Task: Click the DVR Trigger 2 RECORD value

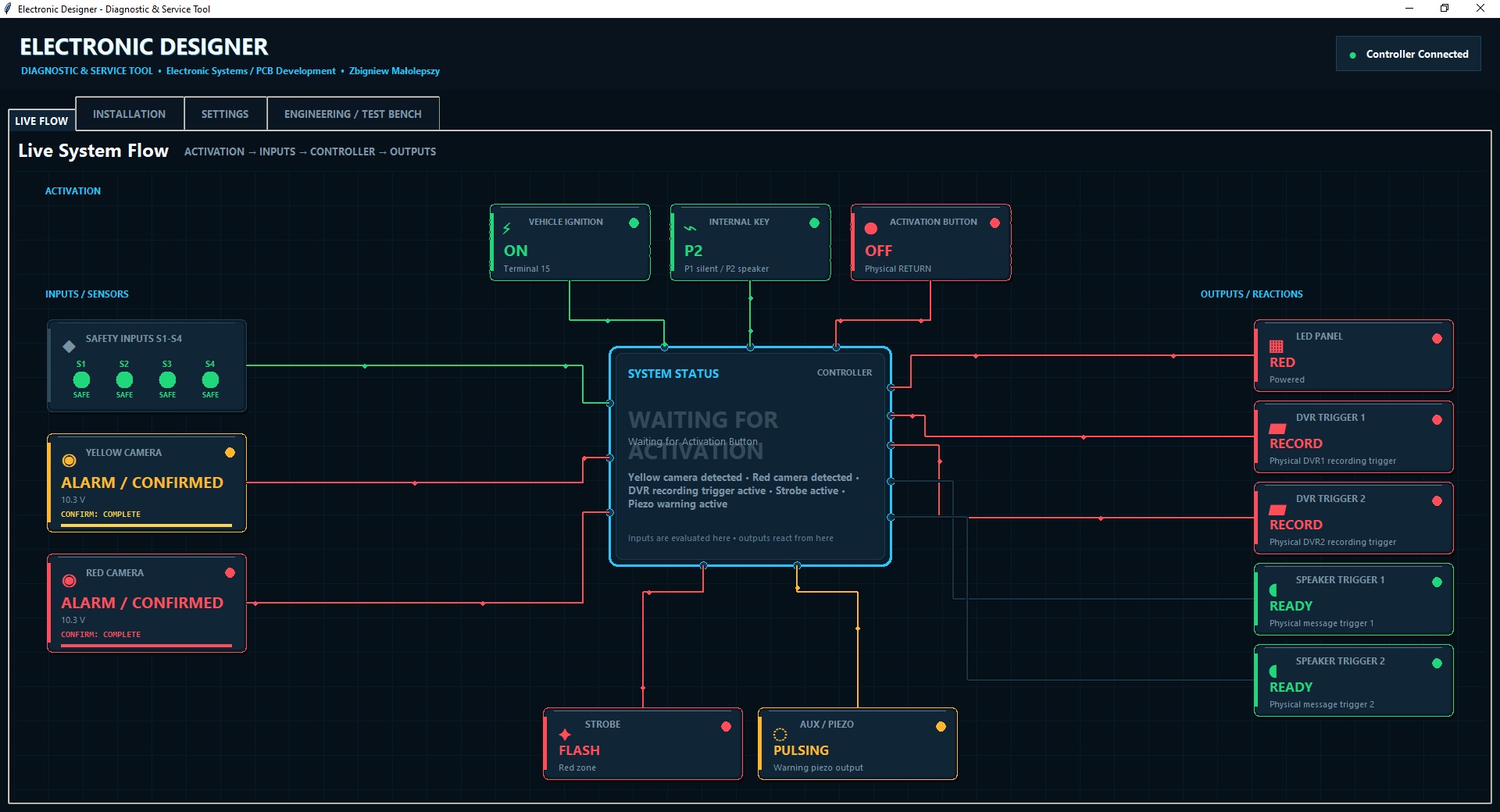Action: [x=1295, y=525]
